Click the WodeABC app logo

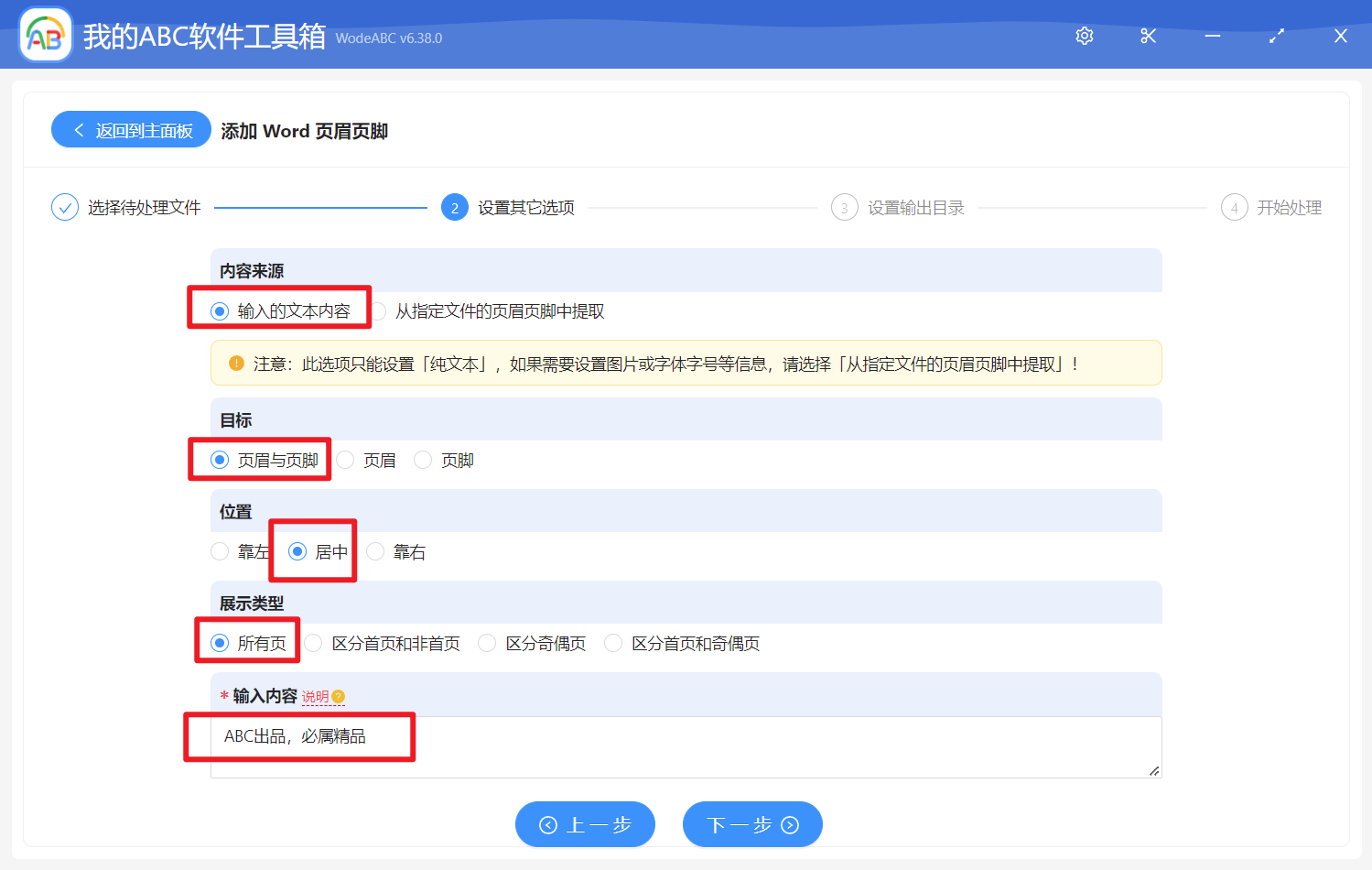pos(45,36)
